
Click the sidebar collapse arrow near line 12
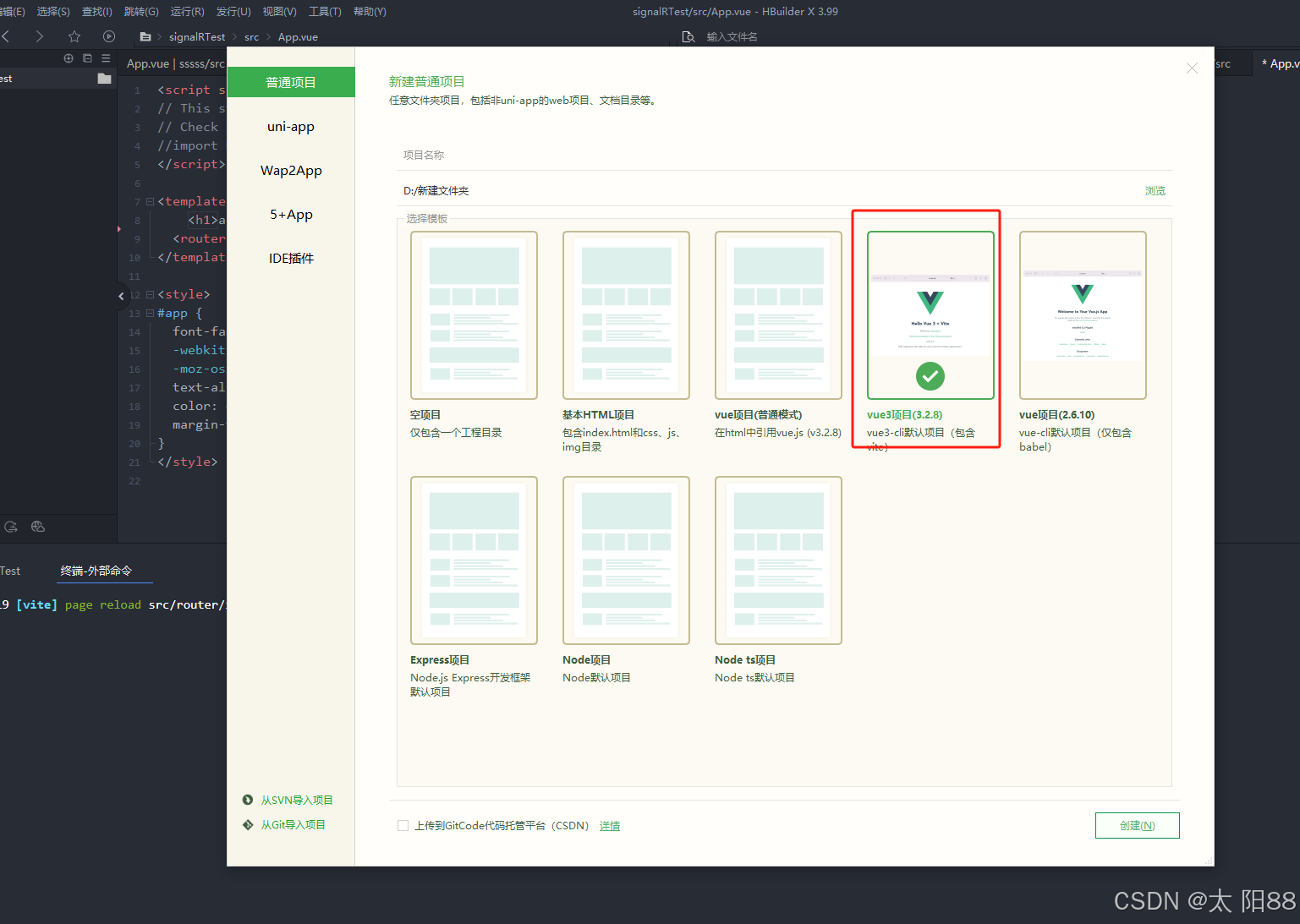point(121,296)
